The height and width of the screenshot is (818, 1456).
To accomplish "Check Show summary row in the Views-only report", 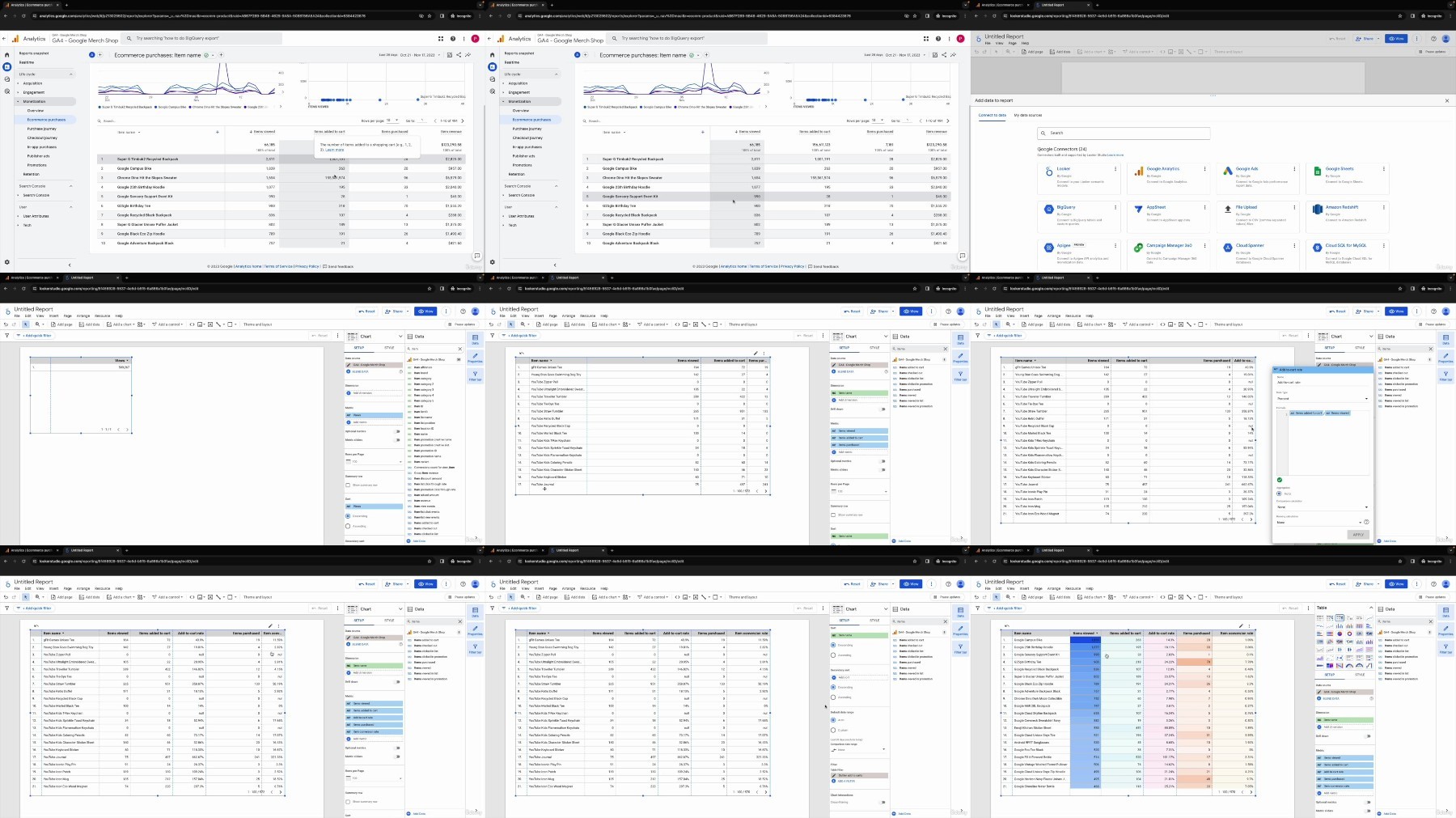I will point(348,485).
